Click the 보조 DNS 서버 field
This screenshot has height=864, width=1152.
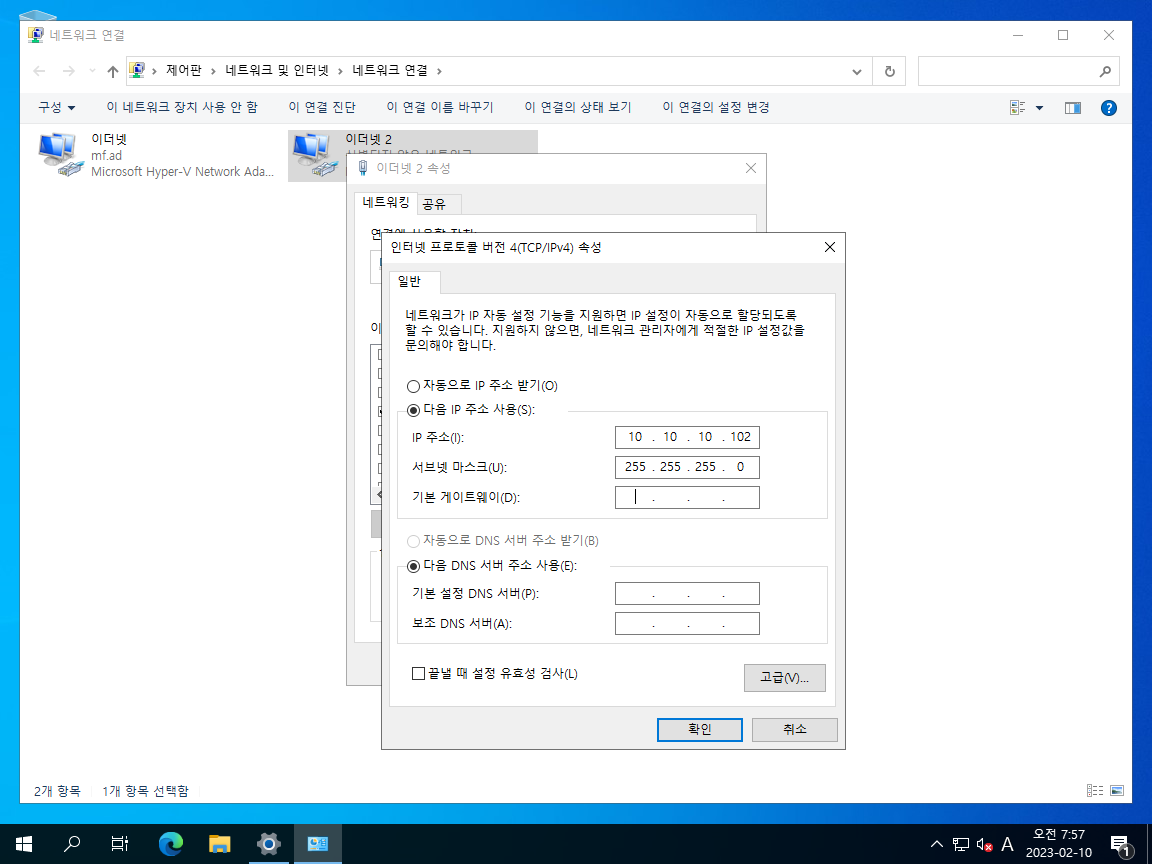tap(687, 624)
